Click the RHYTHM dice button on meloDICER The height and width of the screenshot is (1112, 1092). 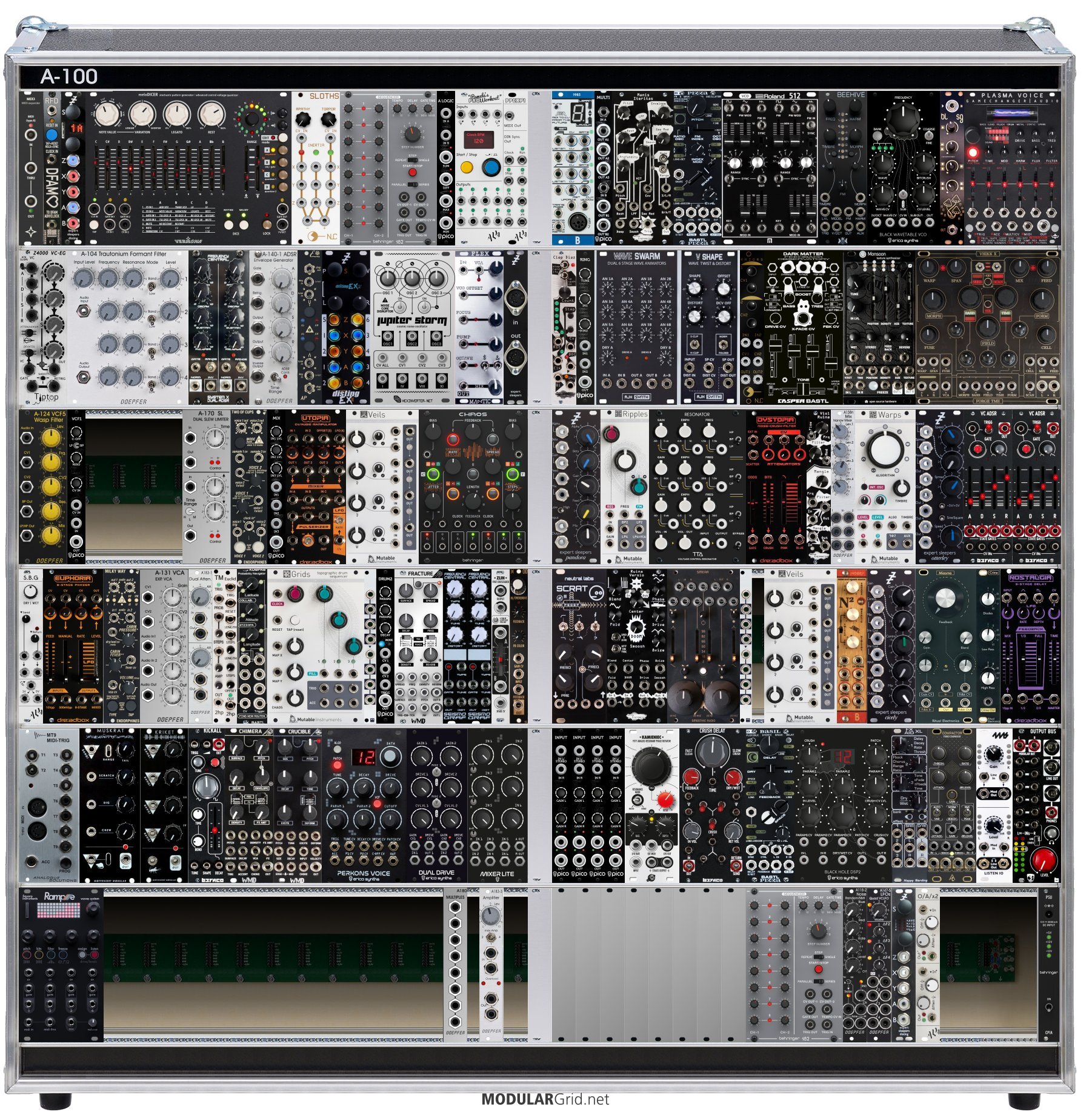(228, 224)
